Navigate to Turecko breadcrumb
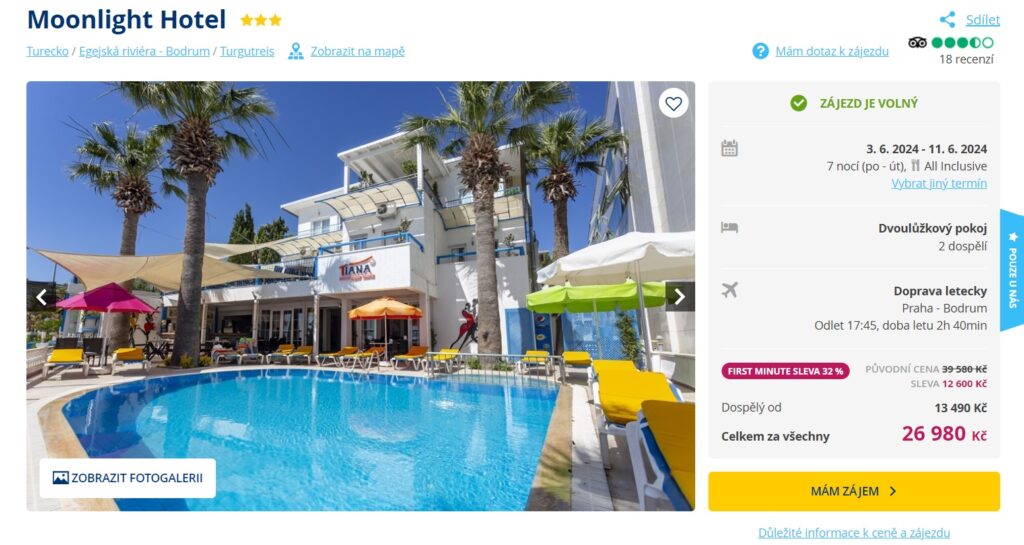The image size is (1024, 545). [x=48, y=51]
